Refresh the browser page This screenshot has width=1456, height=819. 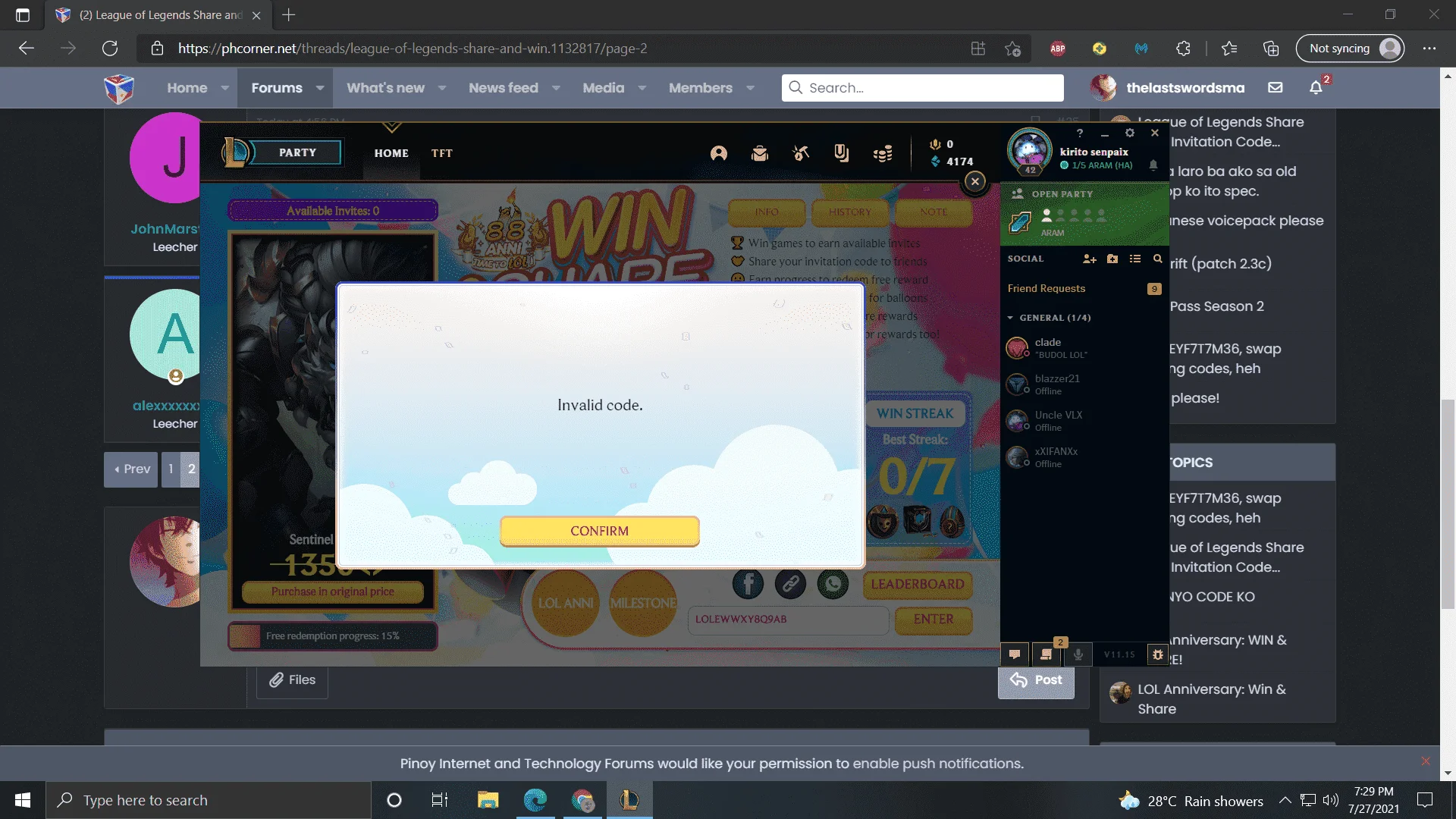tap(110, 49)
